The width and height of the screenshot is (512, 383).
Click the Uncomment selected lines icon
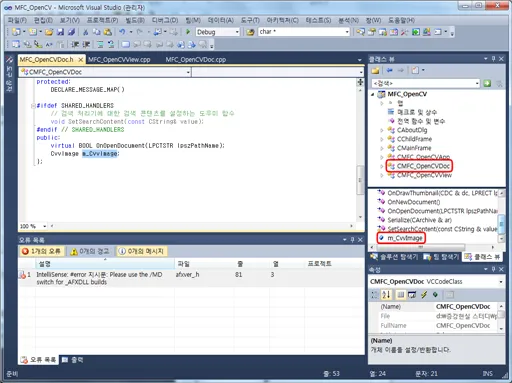[111, 44]
